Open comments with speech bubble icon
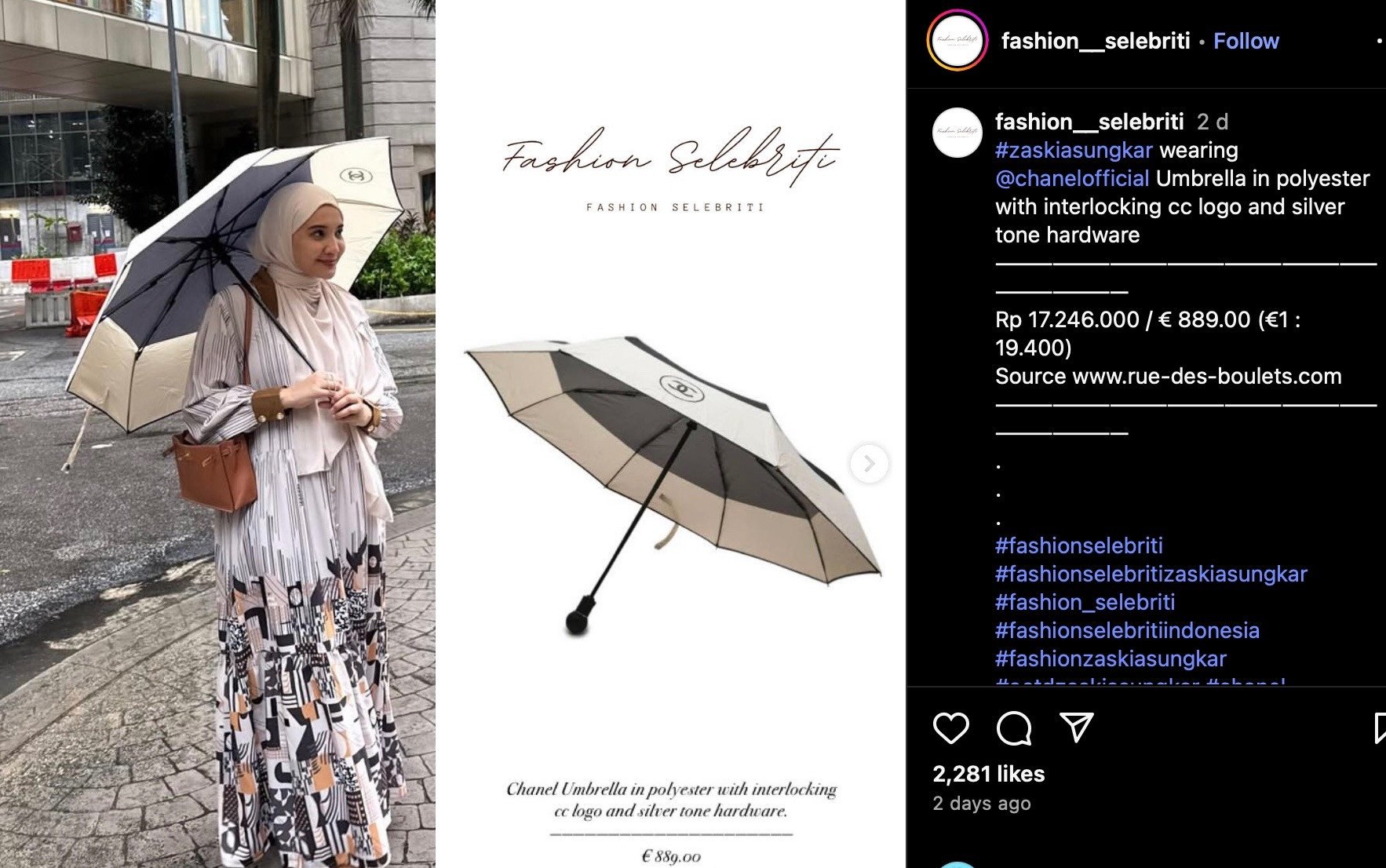 click(x=1013, y=728)
